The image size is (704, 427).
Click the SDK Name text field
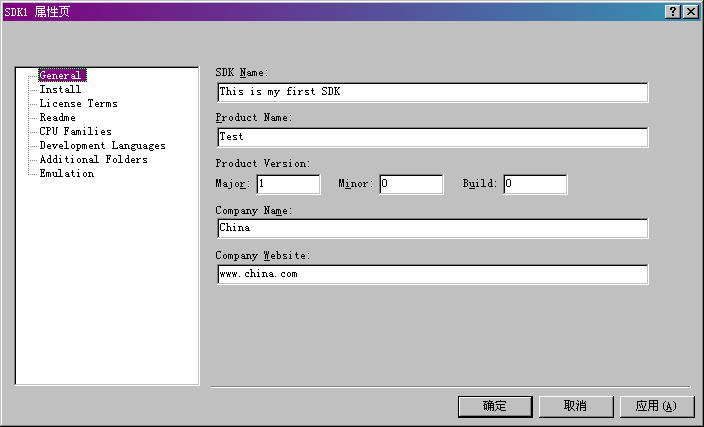point(432,92)
